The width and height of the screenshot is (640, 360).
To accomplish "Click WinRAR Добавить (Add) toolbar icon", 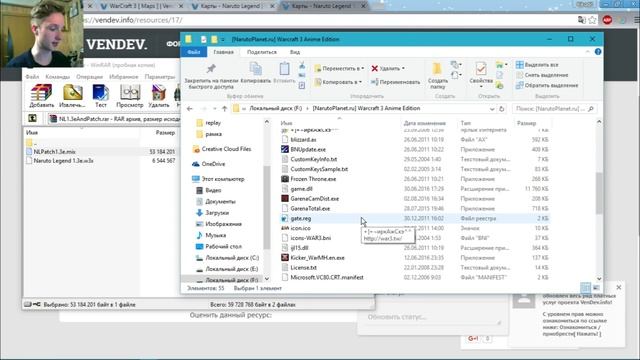I will click(42, 96).
